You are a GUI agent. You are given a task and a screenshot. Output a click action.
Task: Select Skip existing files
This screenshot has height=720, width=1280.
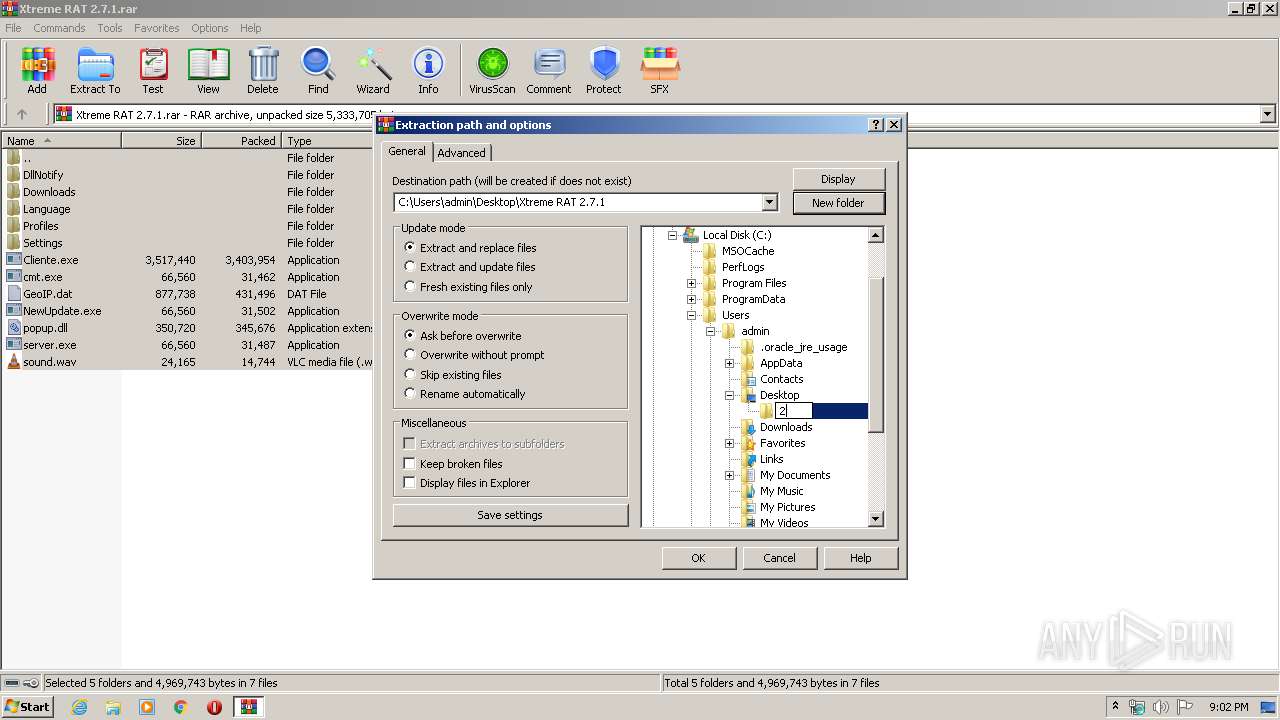(410, 375)
